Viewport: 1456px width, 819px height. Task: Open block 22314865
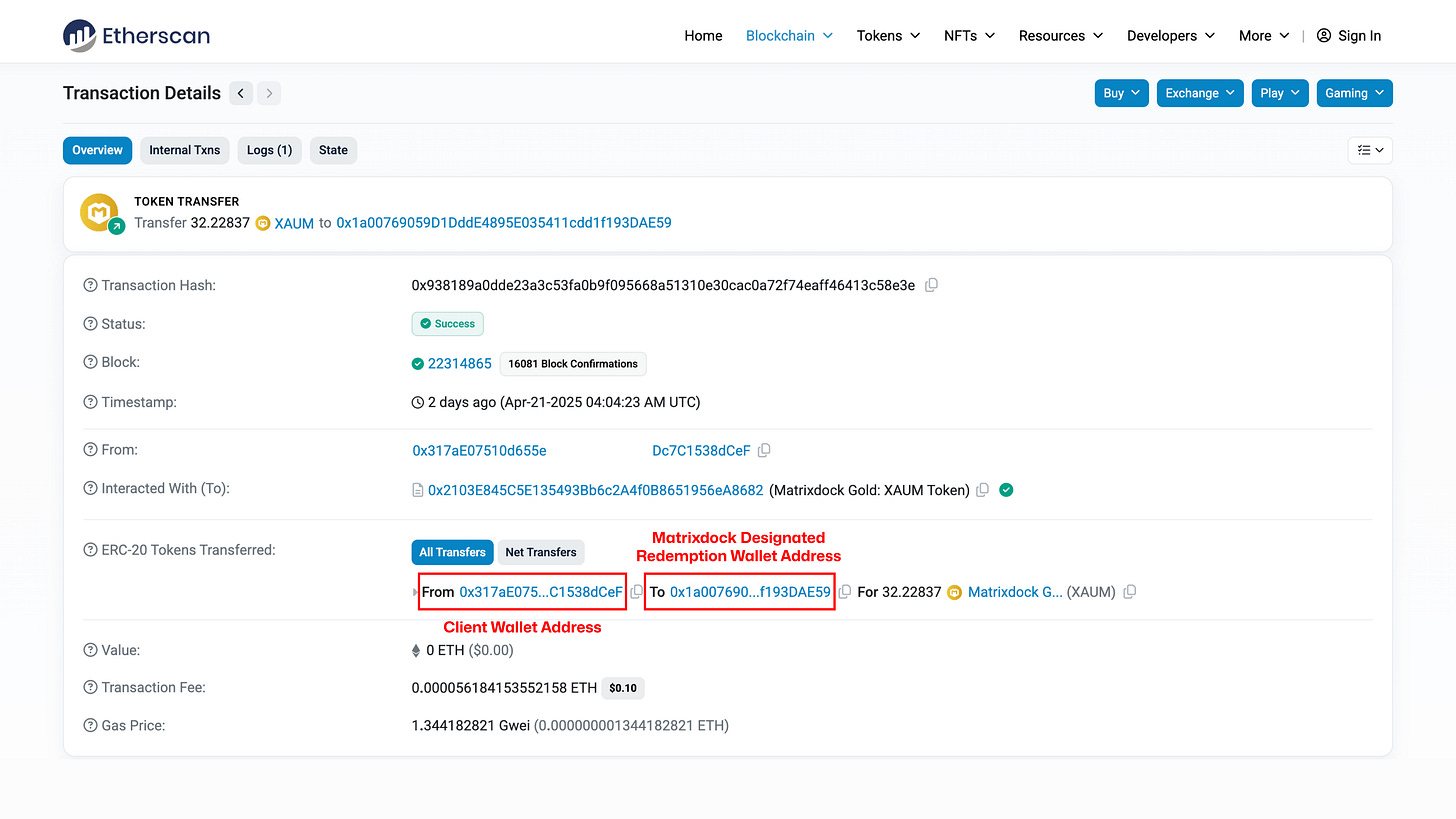pos(460,363)
